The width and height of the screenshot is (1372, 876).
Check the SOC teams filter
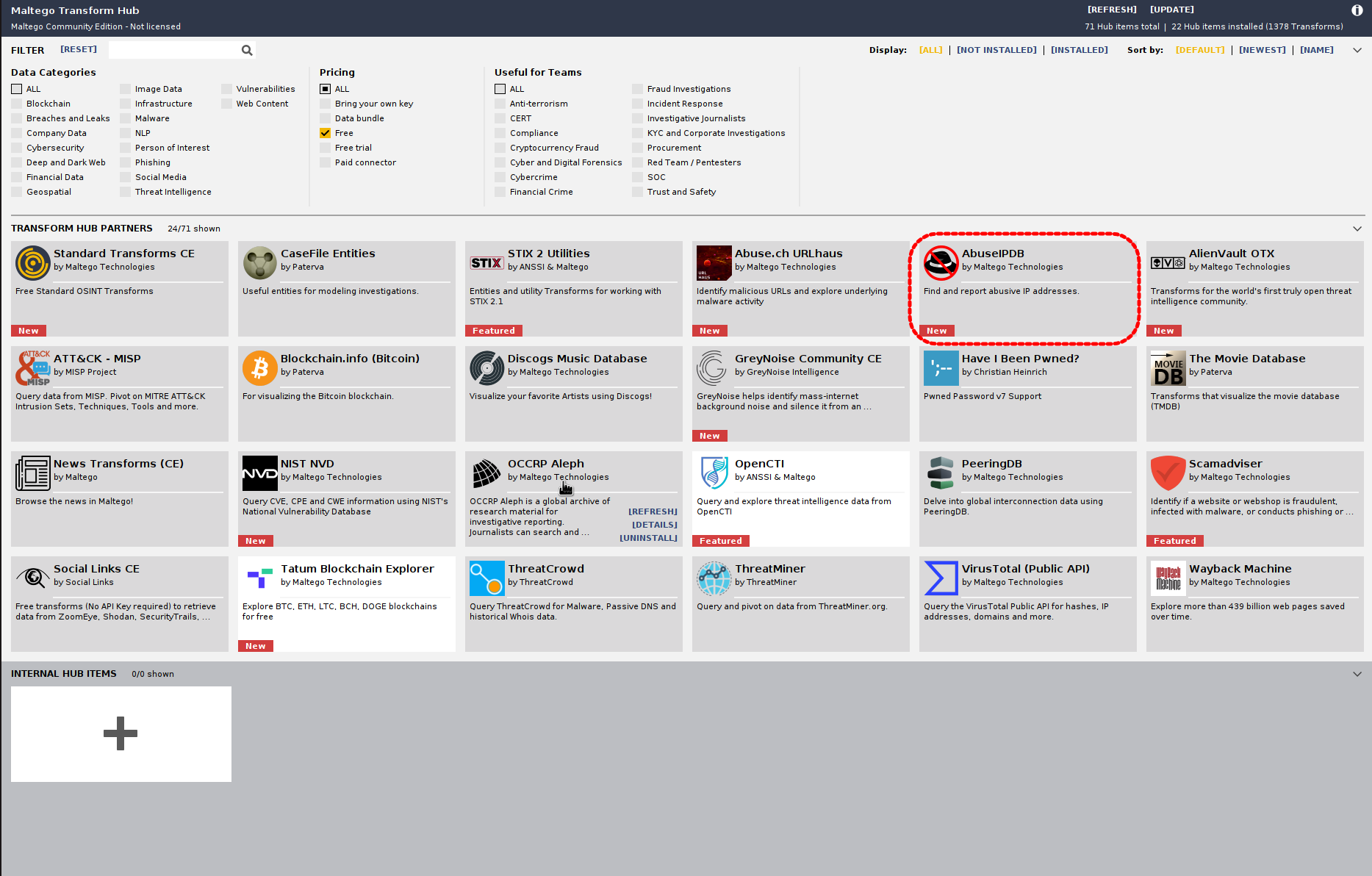coord(637,177)
